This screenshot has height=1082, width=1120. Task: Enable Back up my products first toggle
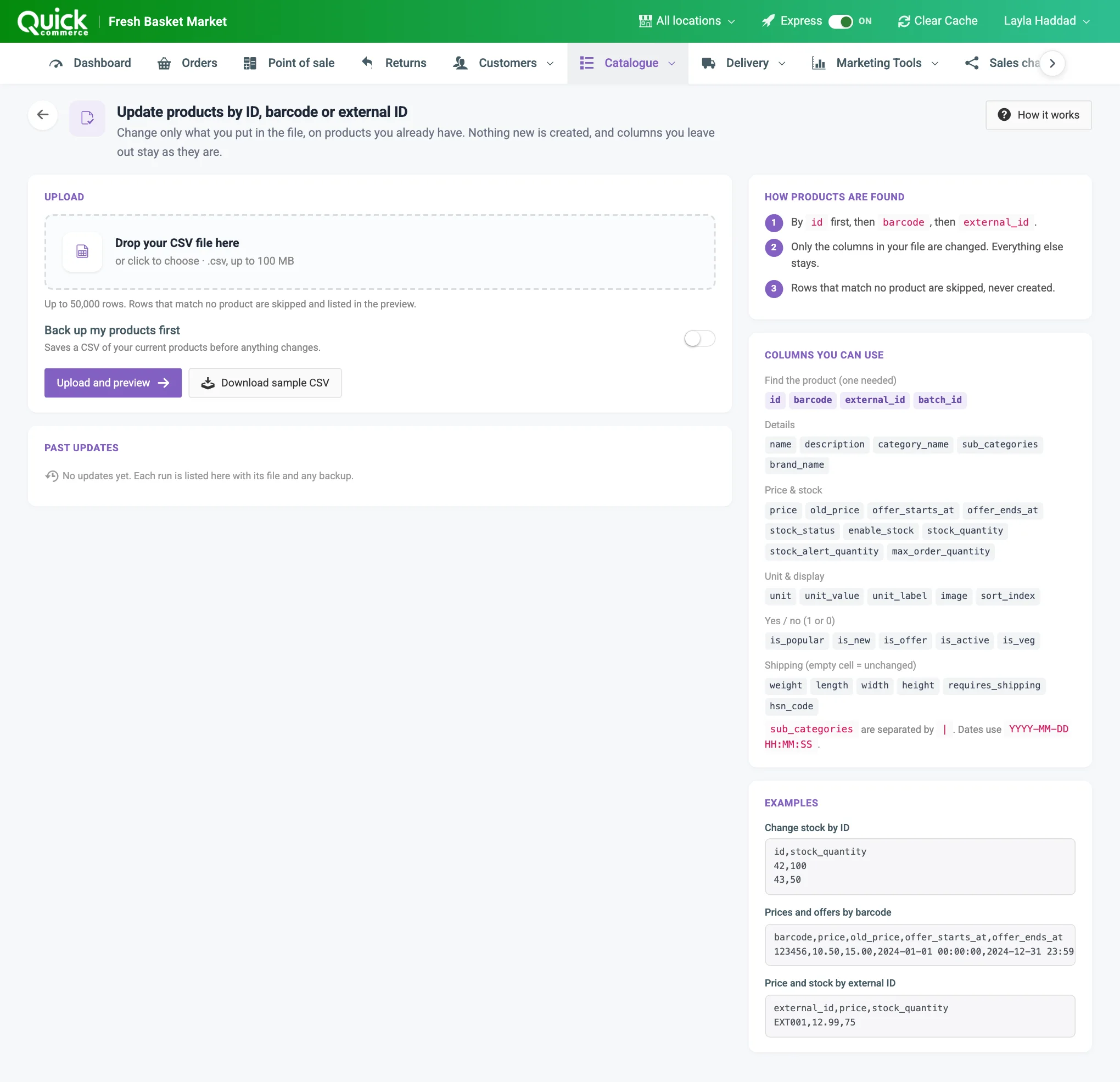(699, 338)
